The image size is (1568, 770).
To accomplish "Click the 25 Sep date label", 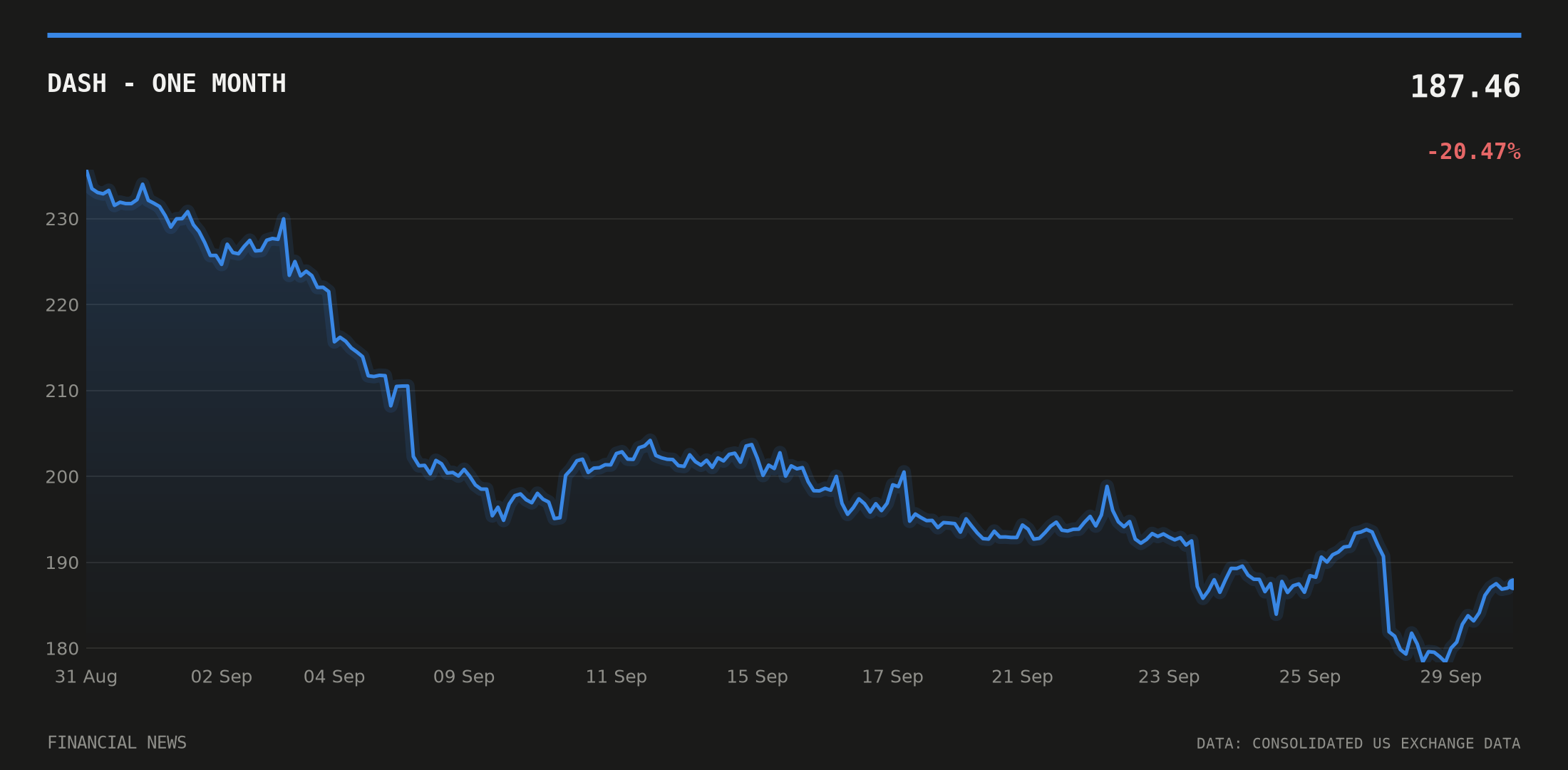I will click(1311, 677).
